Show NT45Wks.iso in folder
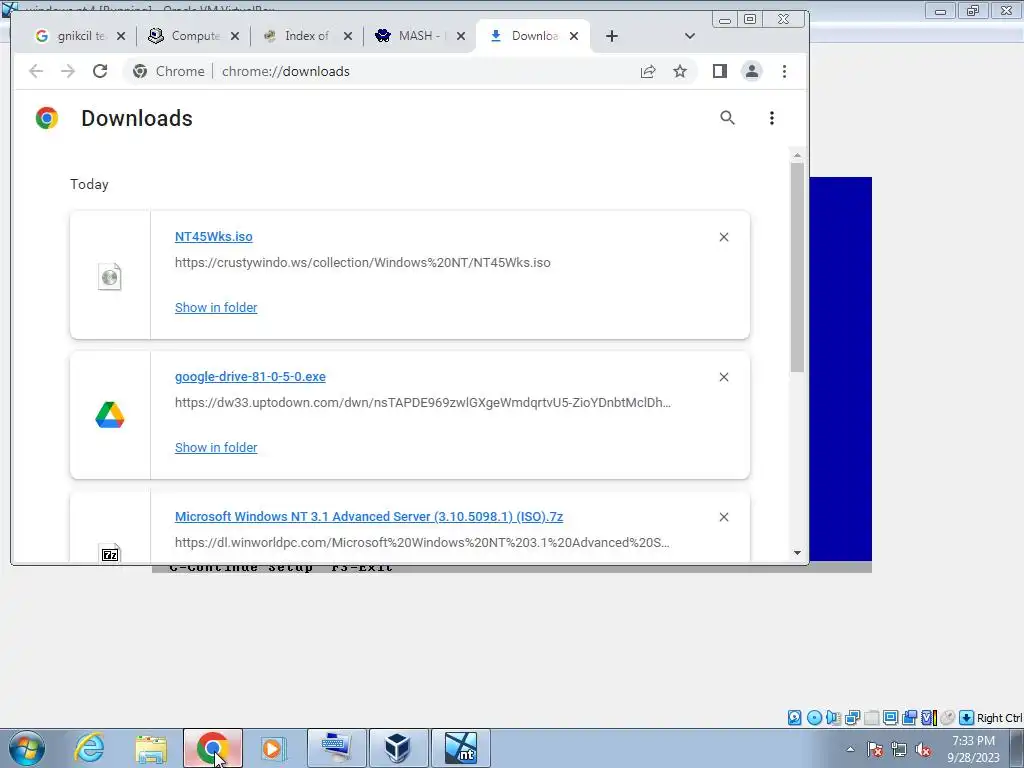The image size is (1024, 768). coord(216,307)
